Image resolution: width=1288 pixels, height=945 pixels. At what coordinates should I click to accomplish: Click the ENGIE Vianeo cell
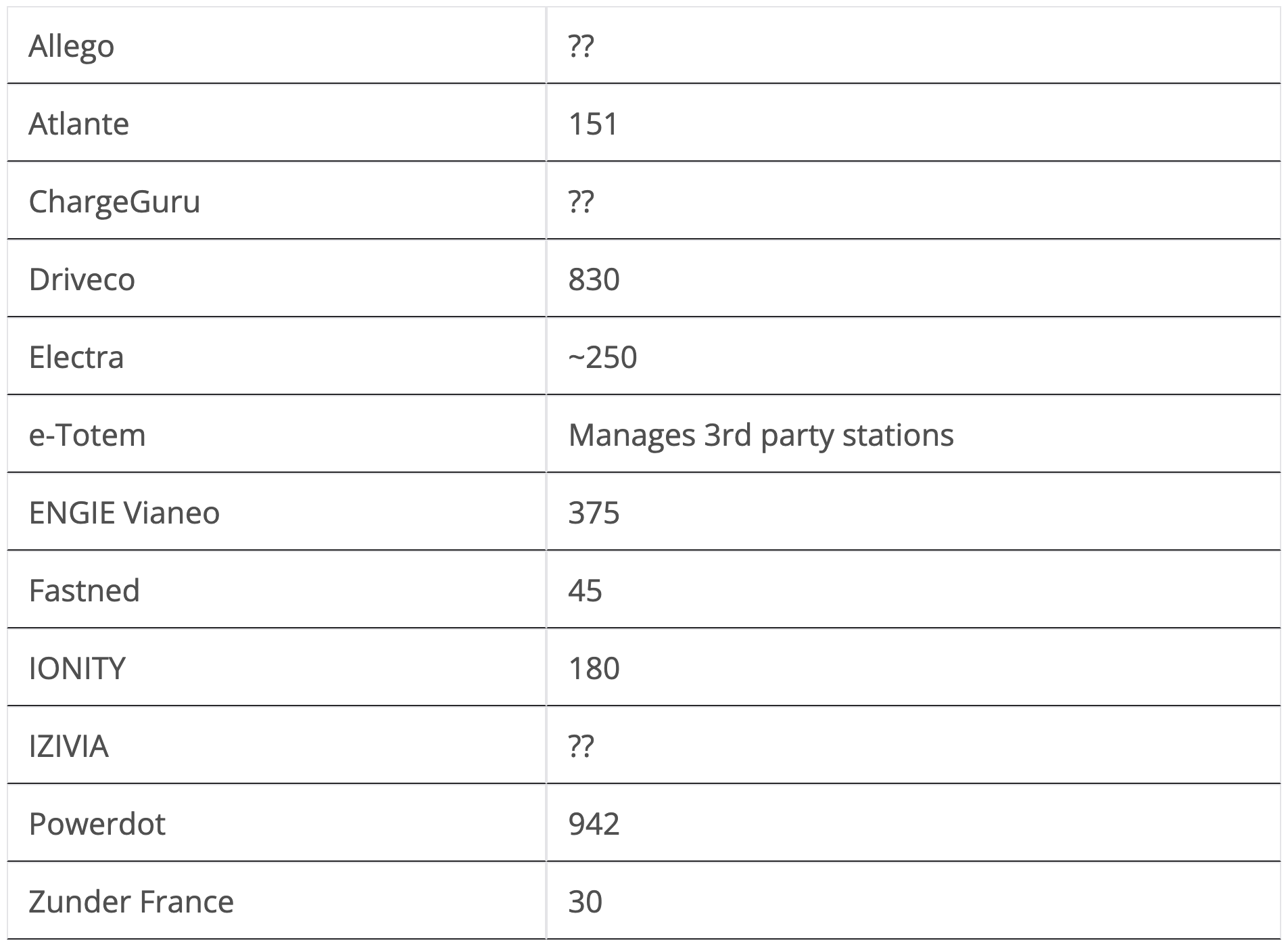click(x=277, y=512)
